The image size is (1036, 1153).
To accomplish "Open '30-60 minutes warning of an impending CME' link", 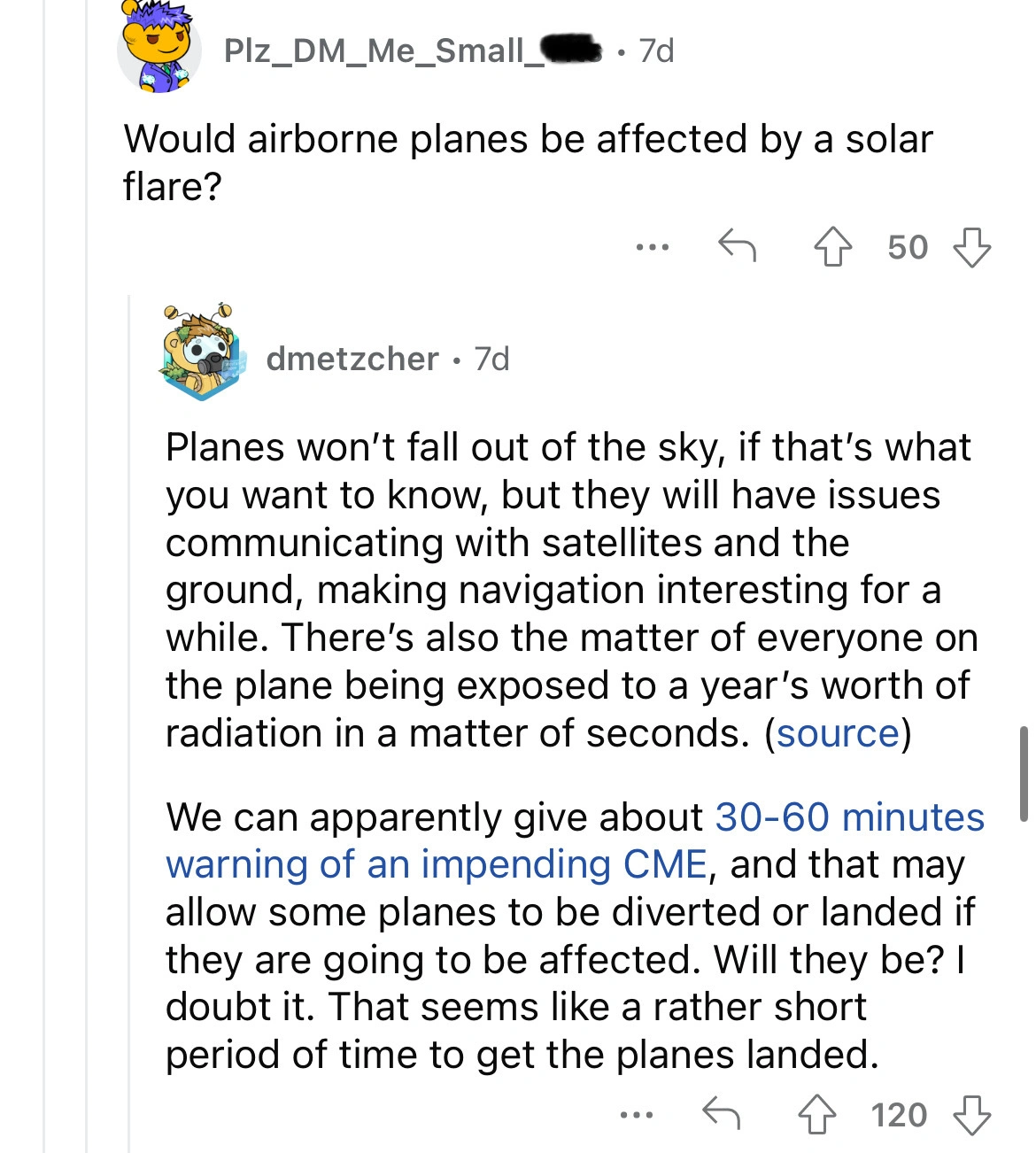I will click(x=574, y=840).
